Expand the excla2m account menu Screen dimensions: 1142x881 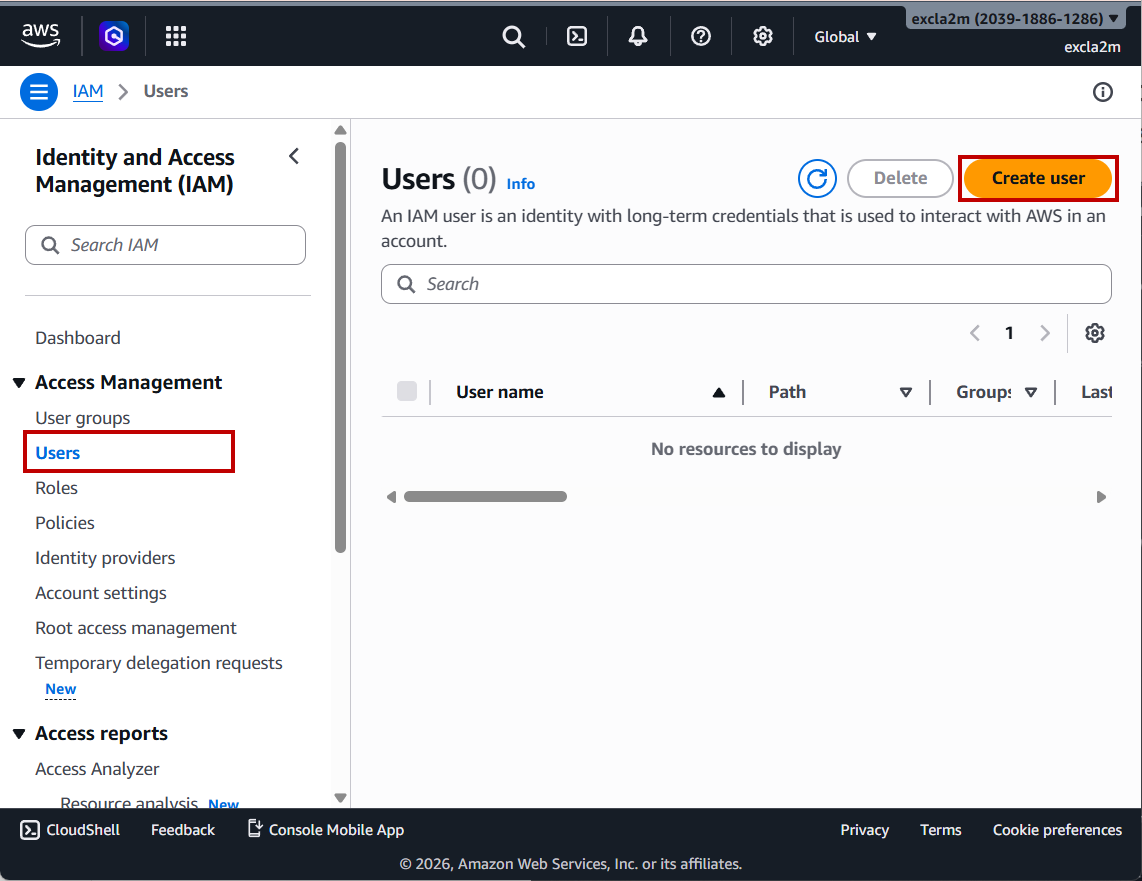click(x=1015, y=19)
